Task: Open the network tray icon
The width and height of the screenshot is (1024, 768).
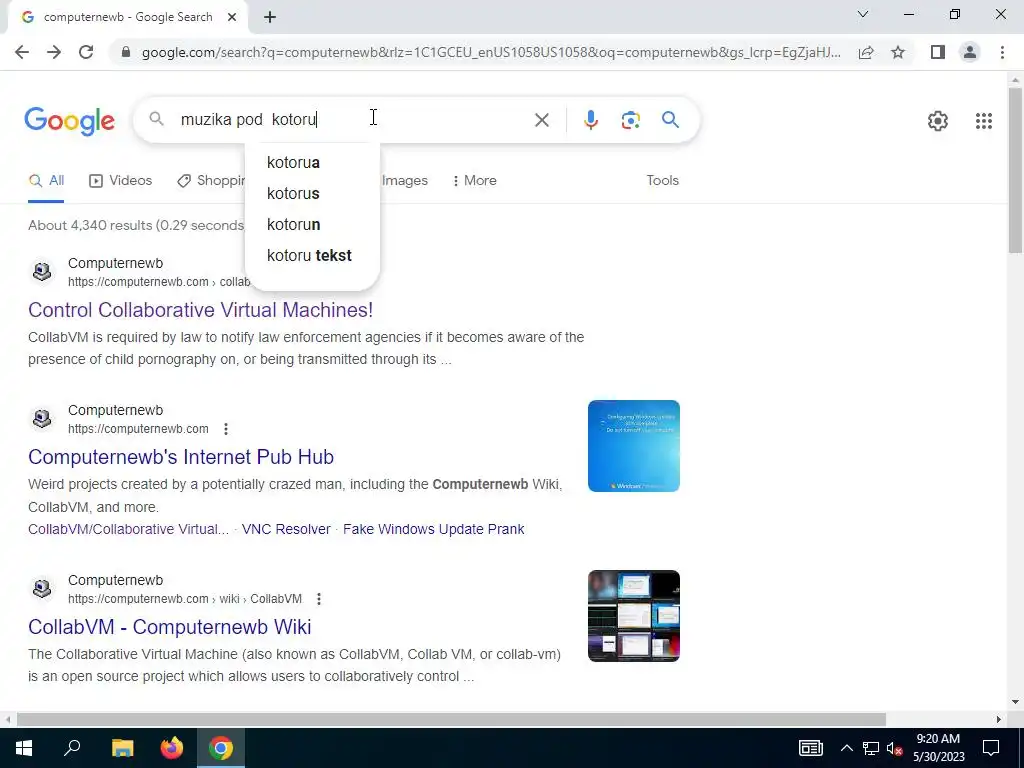Action: click(x=871, y=748)
